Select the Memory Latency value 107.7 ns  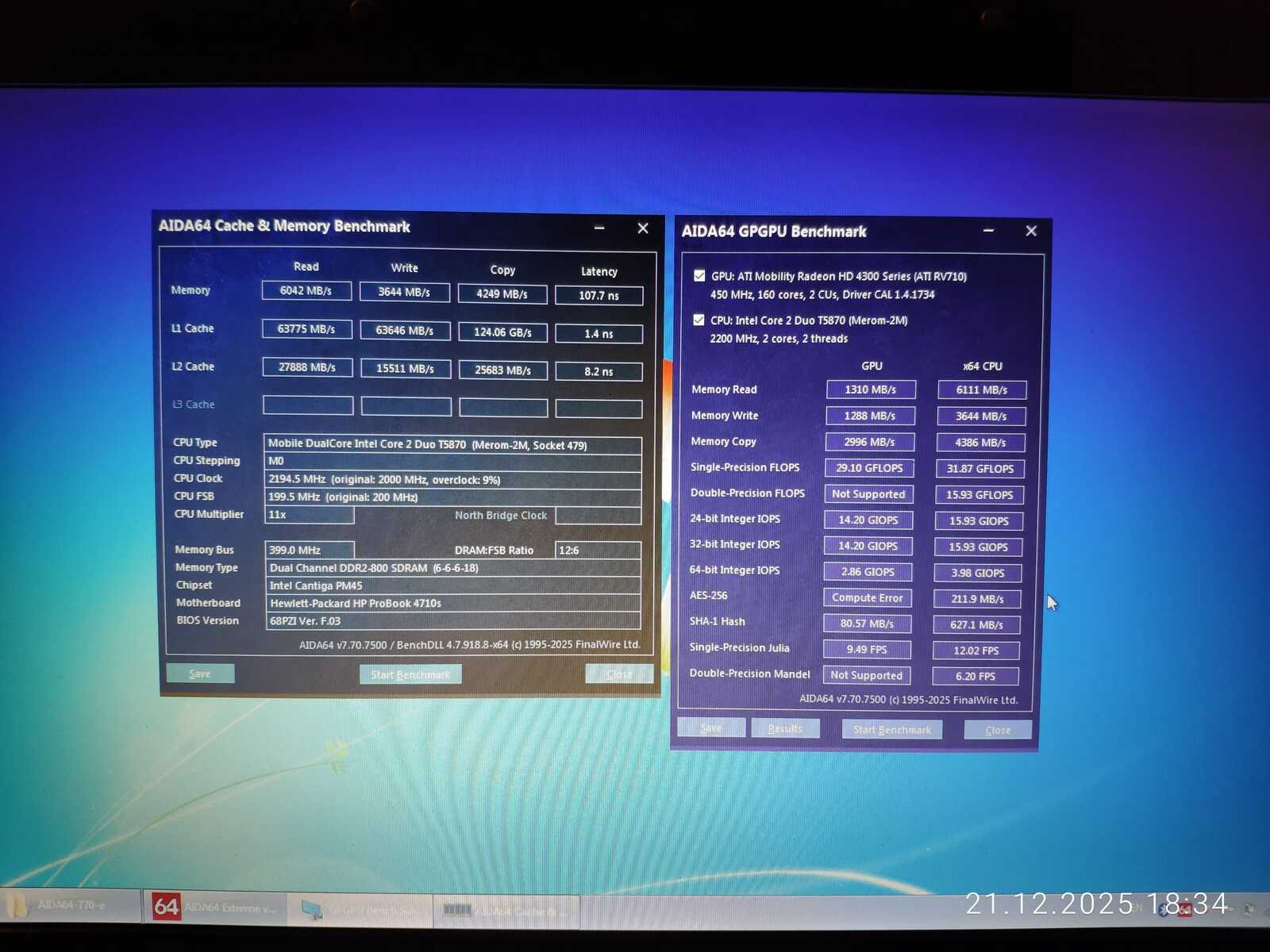coord(599,295)
